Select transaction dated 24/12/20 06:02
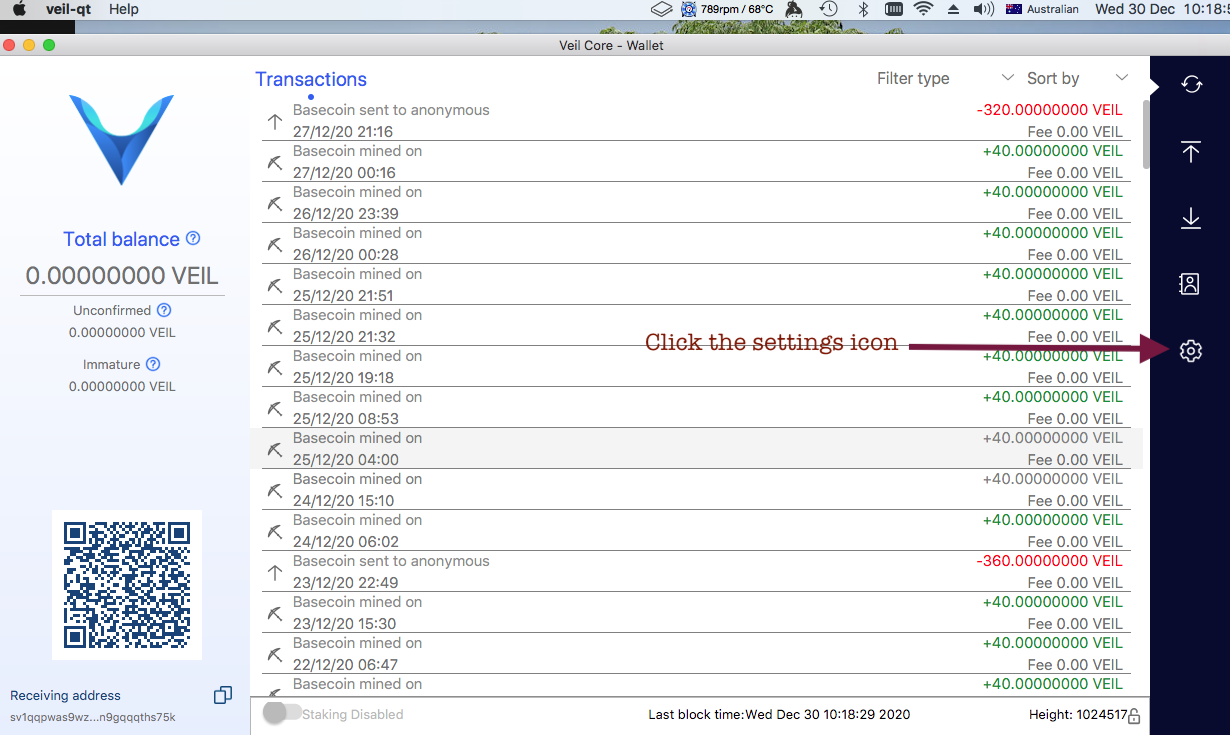The width and height of the screenshot is (1230, 735). click(x=697, y=530)
